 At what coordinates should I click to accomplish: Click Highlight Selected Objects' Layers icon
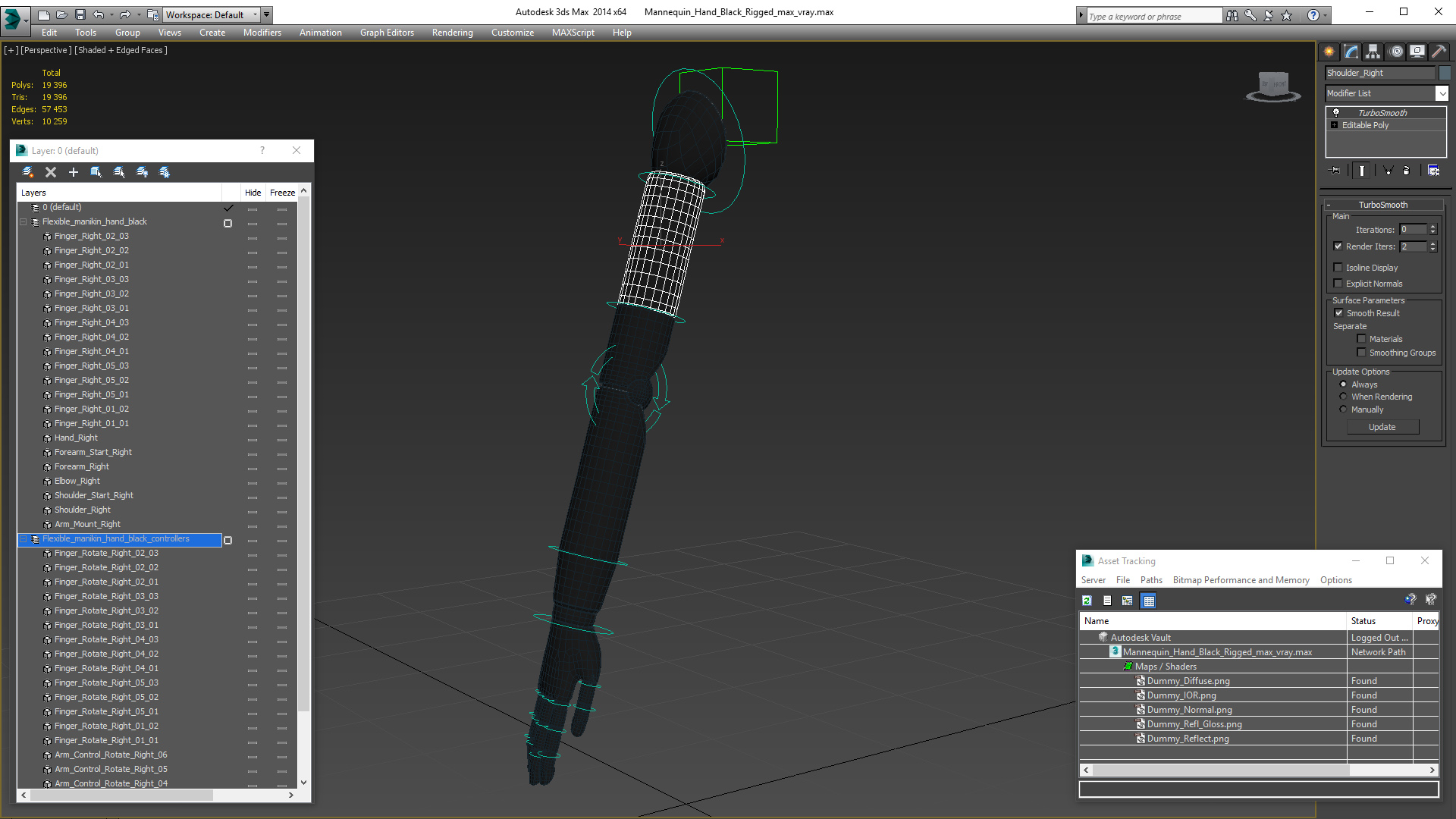coord(119,172)
